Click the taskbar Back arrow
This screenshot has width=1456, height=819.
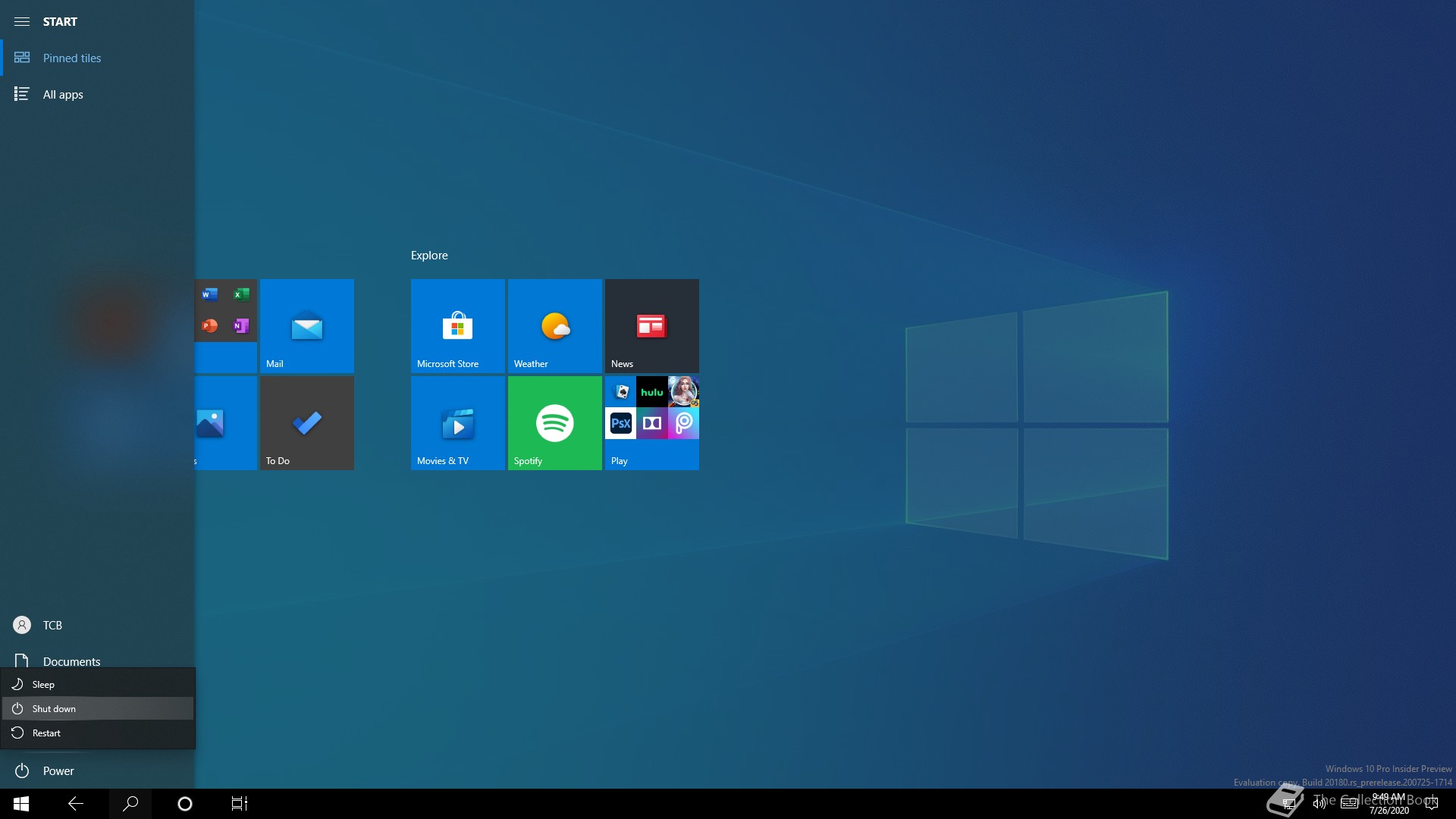pos(76,804)
